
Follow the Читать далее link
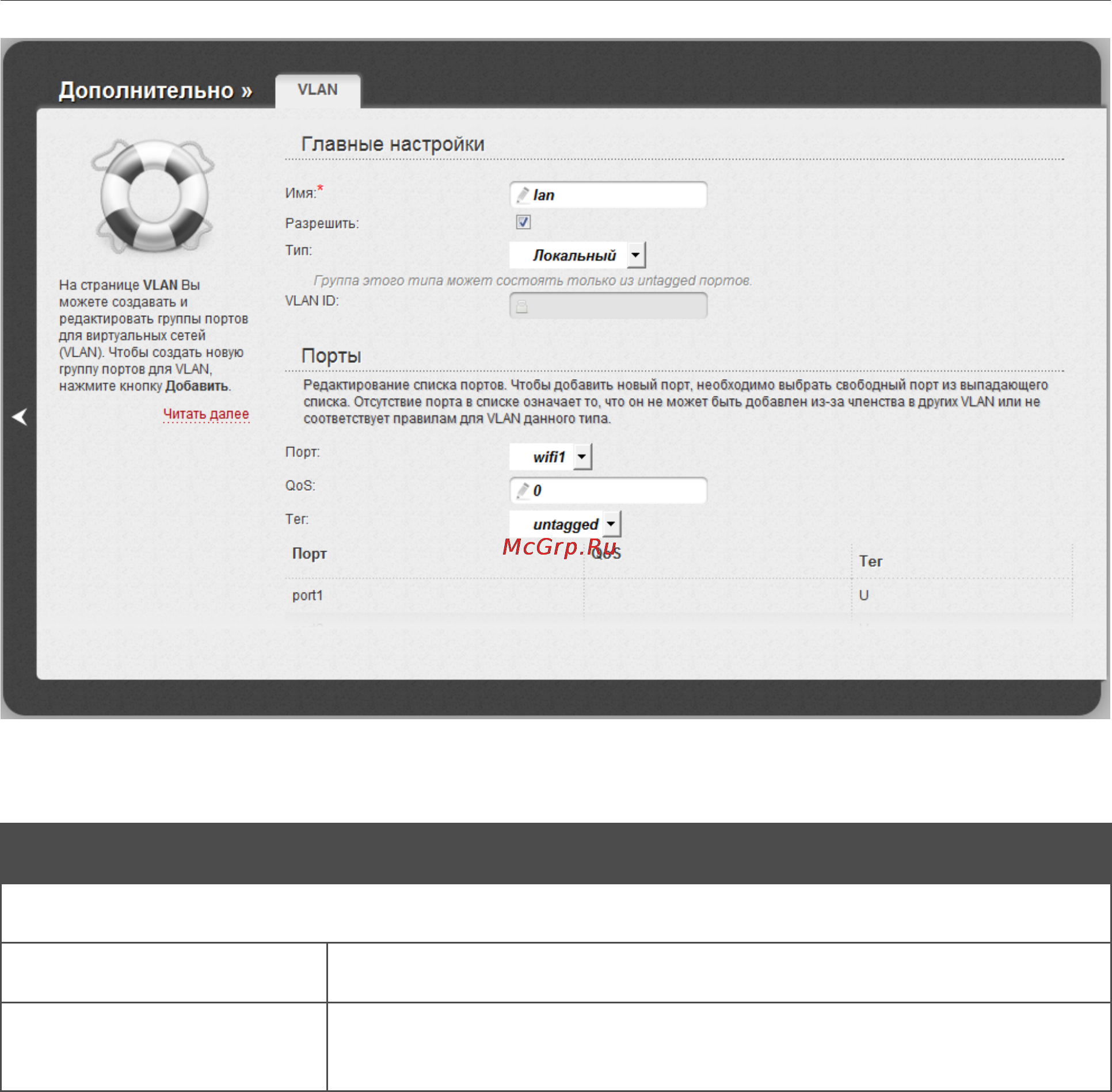[x=206, y=414]
